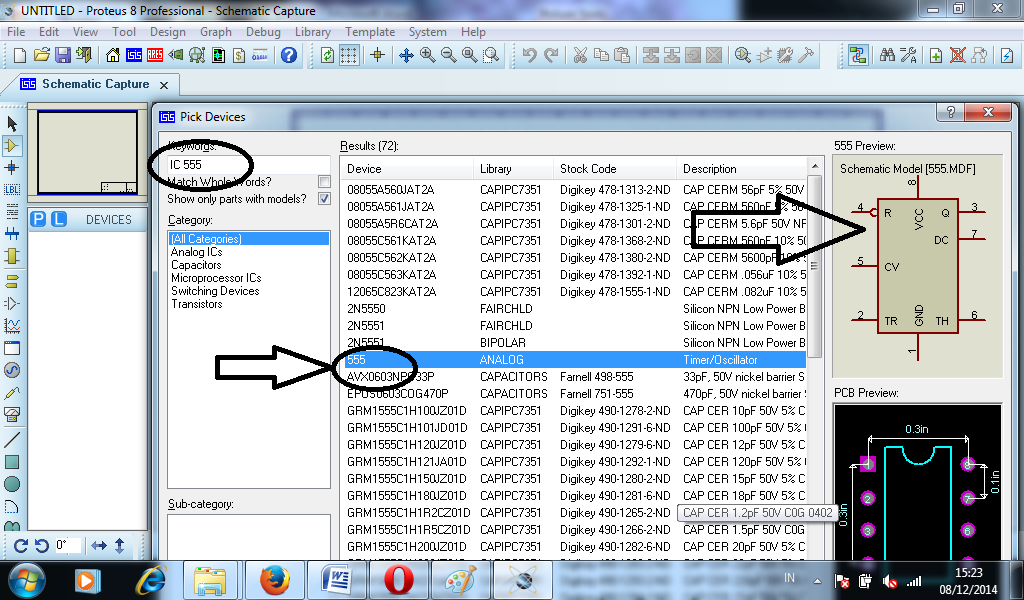Click the Property Assignment wrench icon

tap(908, 55)
